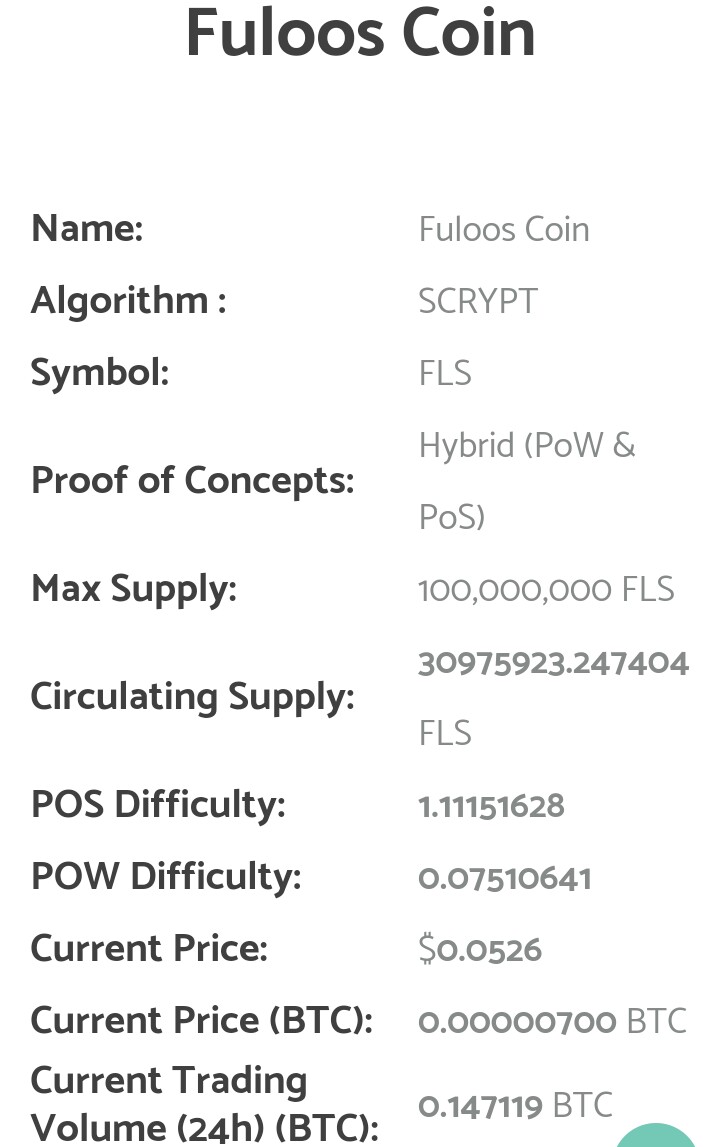This screenshot has width=720, height=1147.
Task: Click the SCRYPT algorithm value
Action: 478,301
